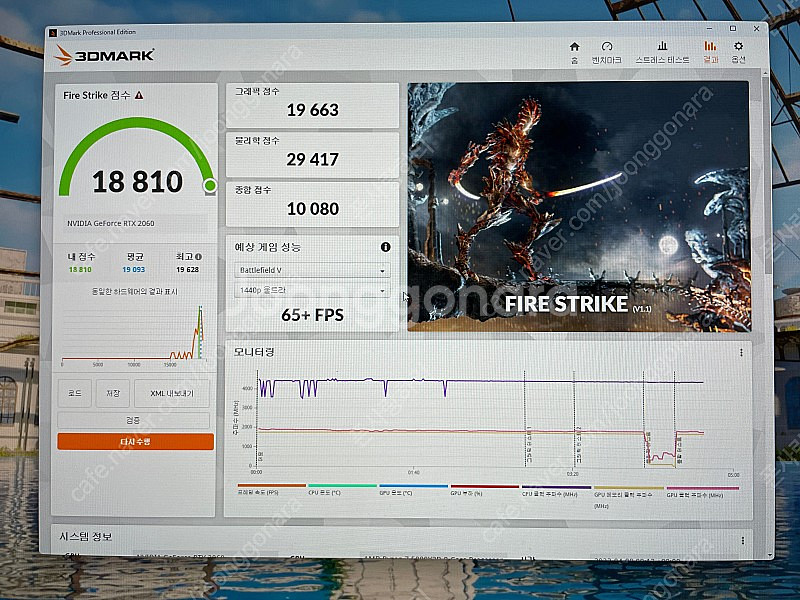The width and height of the screenshot is (800, 600).
Task: Open the three-dot menu of 모니터링 panel
Action: (x=741, y=353)
